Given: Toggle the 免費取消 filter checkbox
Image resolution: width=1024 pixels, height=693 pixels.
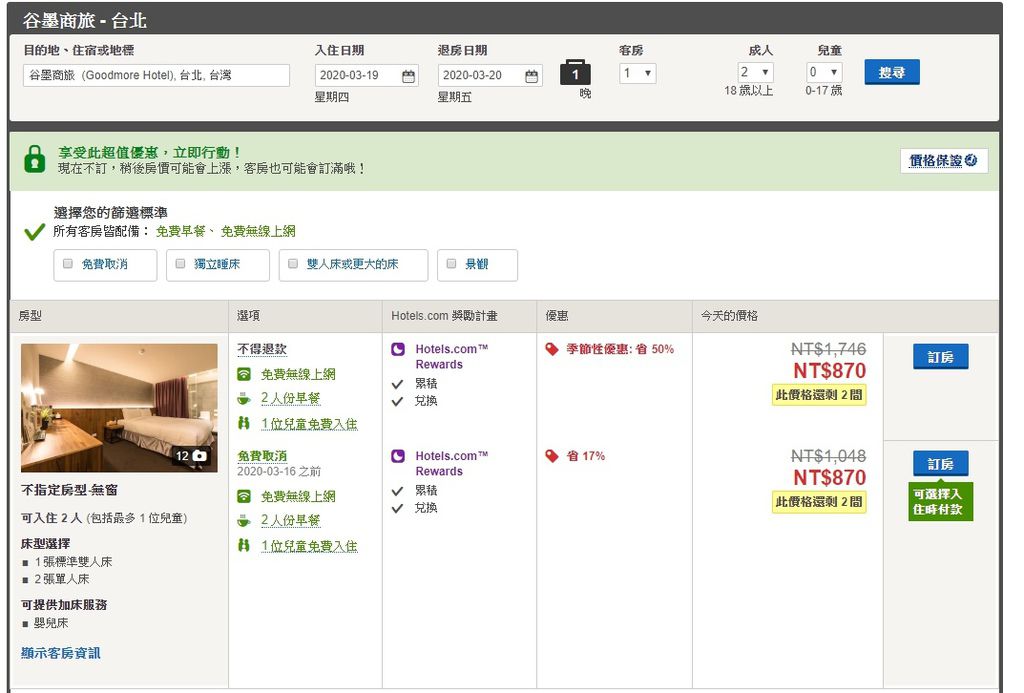Looking at the screenshot, I should pyautogui.click(x=67, y=264).
